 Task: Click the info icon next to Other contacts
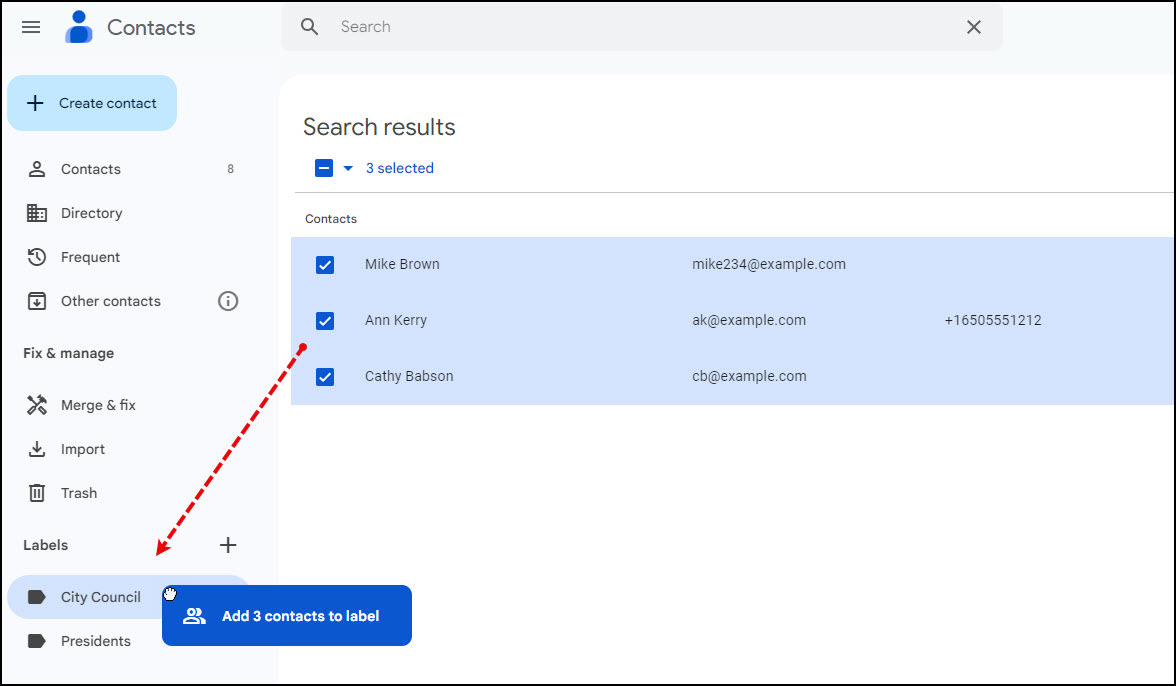[227, 300]
